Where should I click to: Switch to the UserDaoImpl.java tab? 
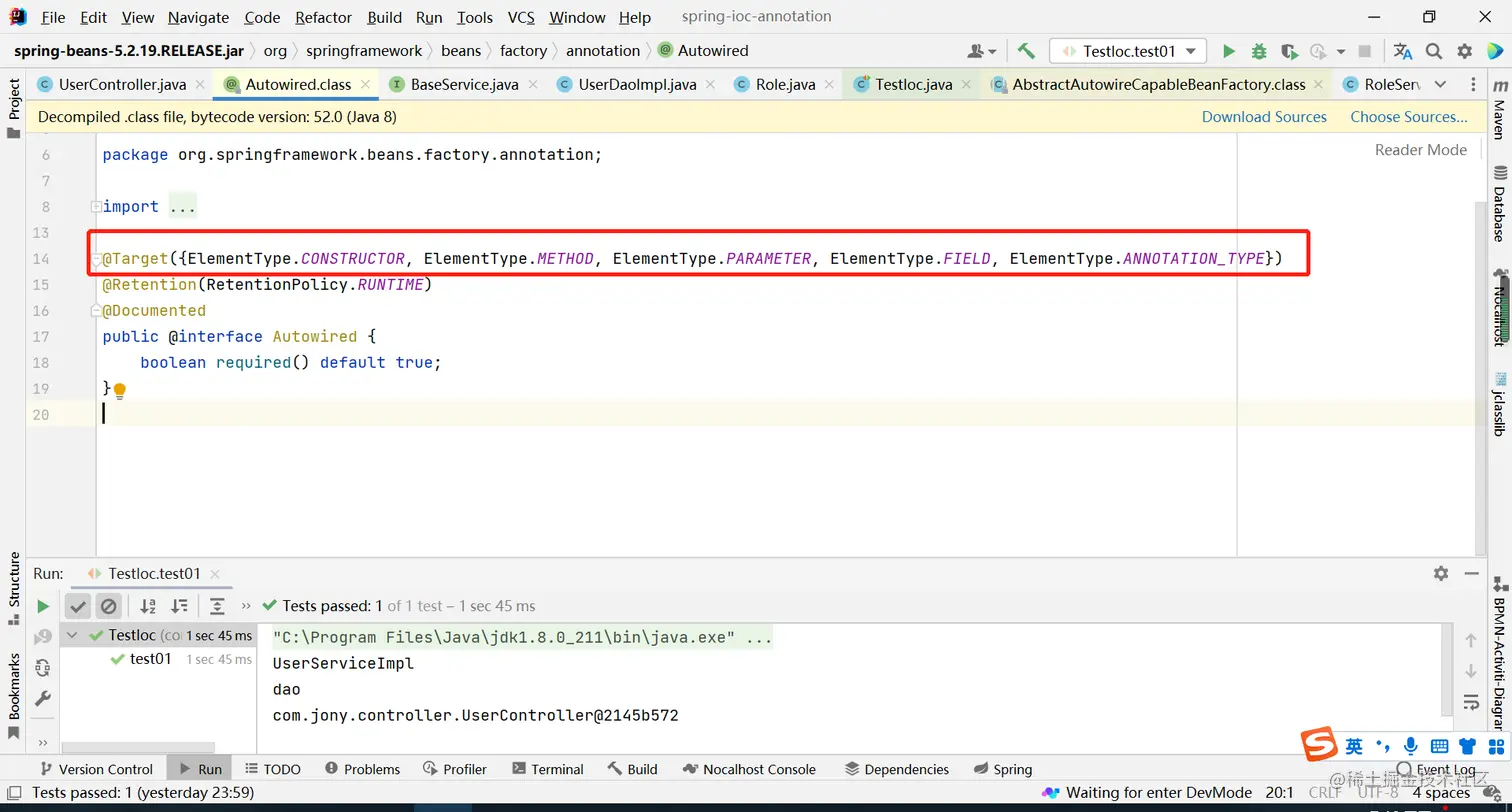(637, 85)
